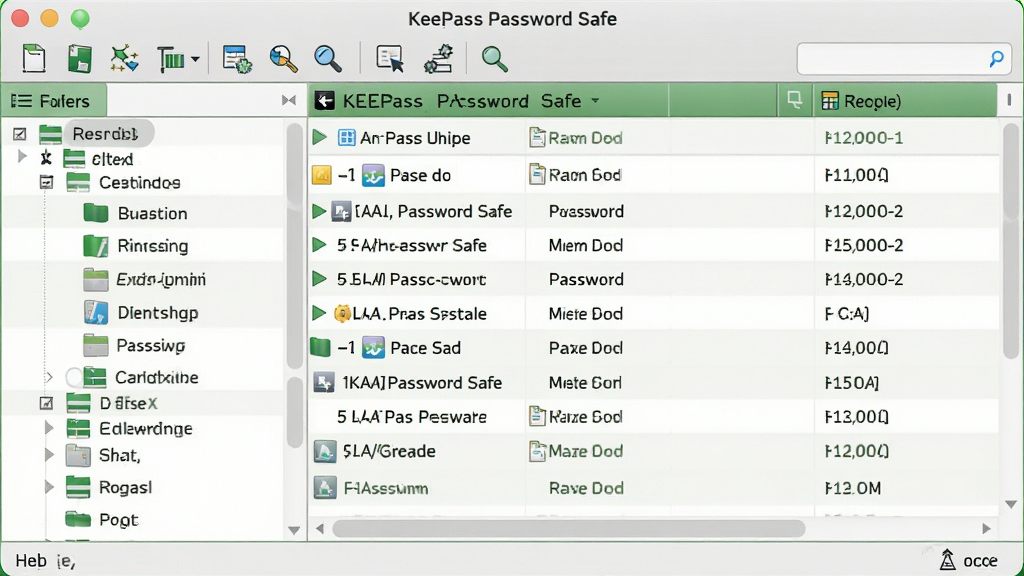Viewport: 1024px width, 576px height.
Task: Click the entry list settings toolbar icon
Action: (236, 59)
